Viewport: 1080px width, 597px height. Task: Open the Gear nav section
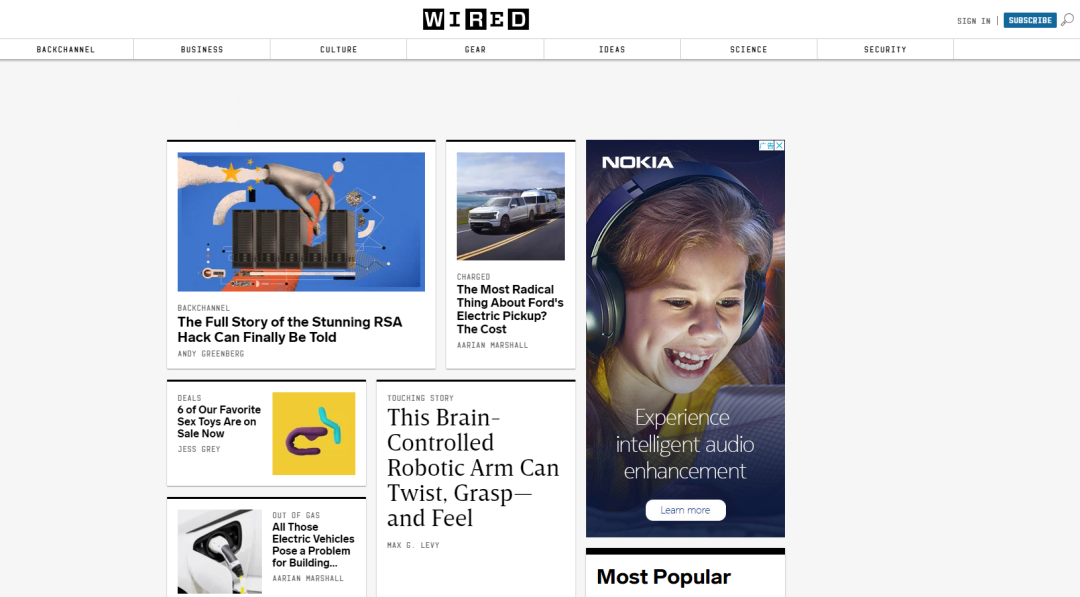click(x=475, y=50)
